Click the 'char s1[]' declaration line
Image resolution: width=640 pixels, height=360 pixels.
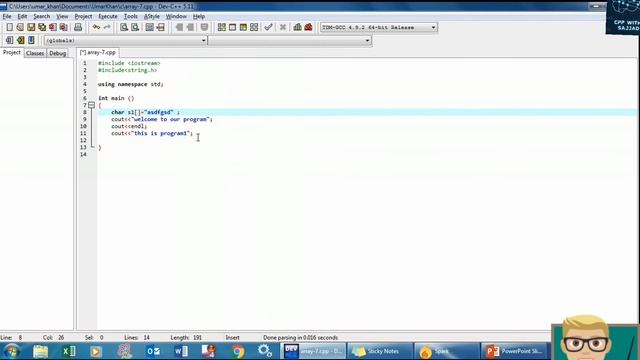[x=145, y=112]
